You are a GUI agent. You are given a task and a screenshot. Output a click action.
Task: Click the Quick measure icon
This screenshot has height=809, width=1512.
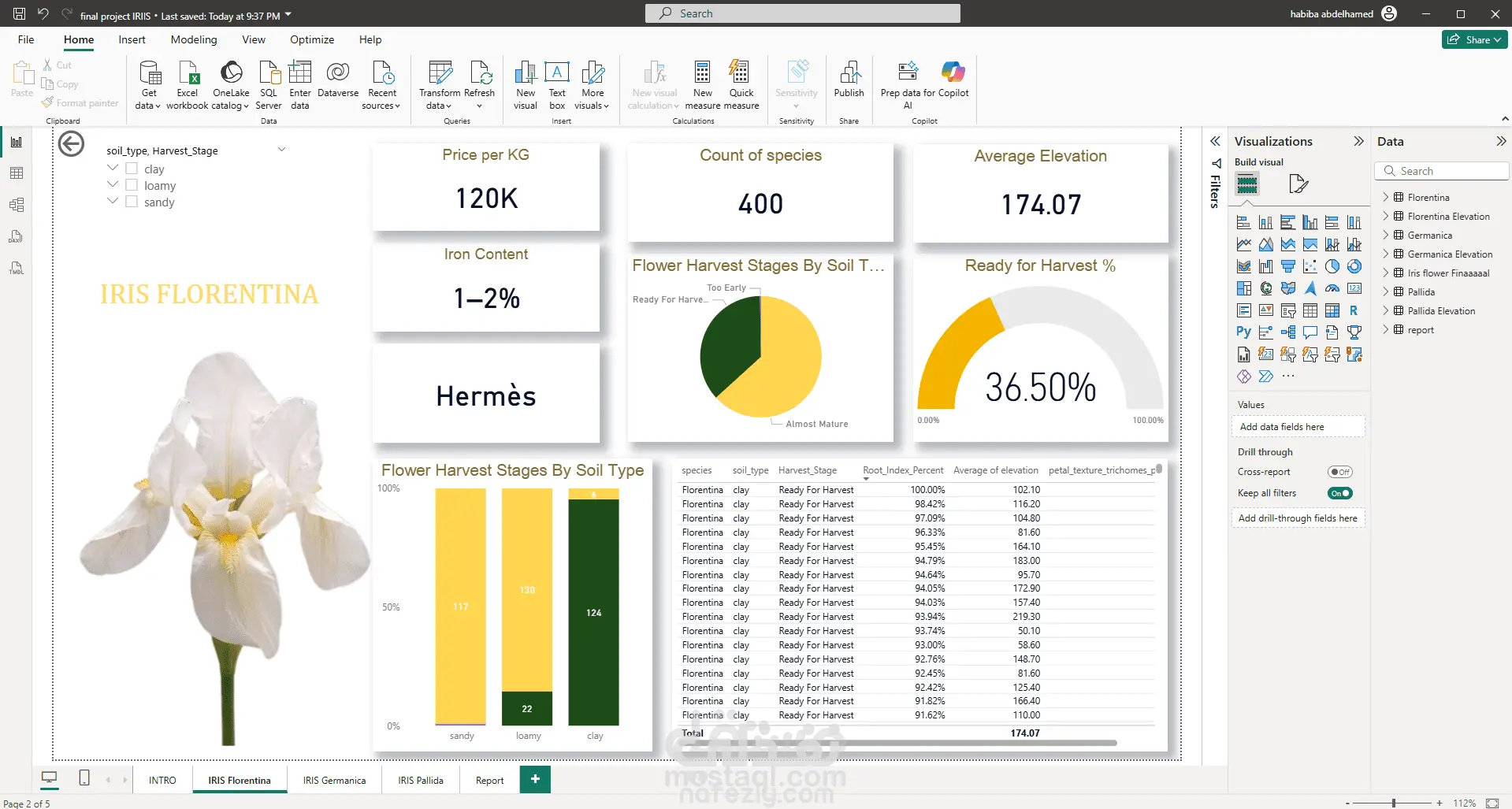coord(741,84)
